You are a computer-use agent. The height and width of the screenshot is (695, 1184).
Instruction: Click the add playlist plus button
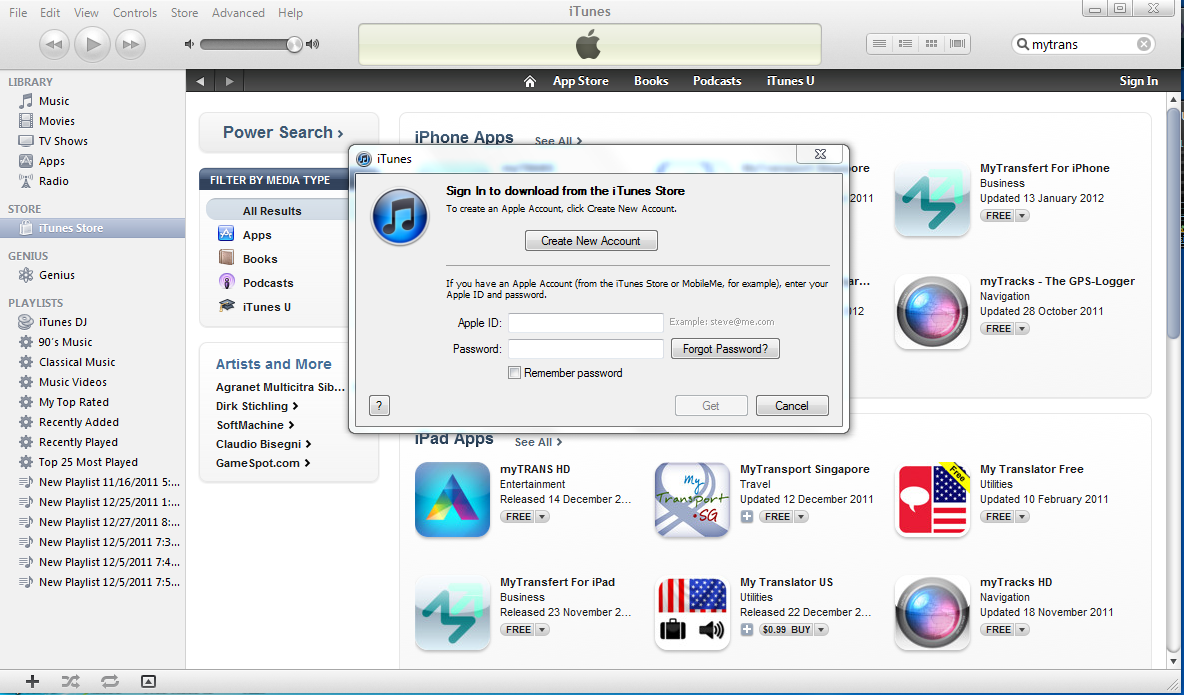coord(32,681)
